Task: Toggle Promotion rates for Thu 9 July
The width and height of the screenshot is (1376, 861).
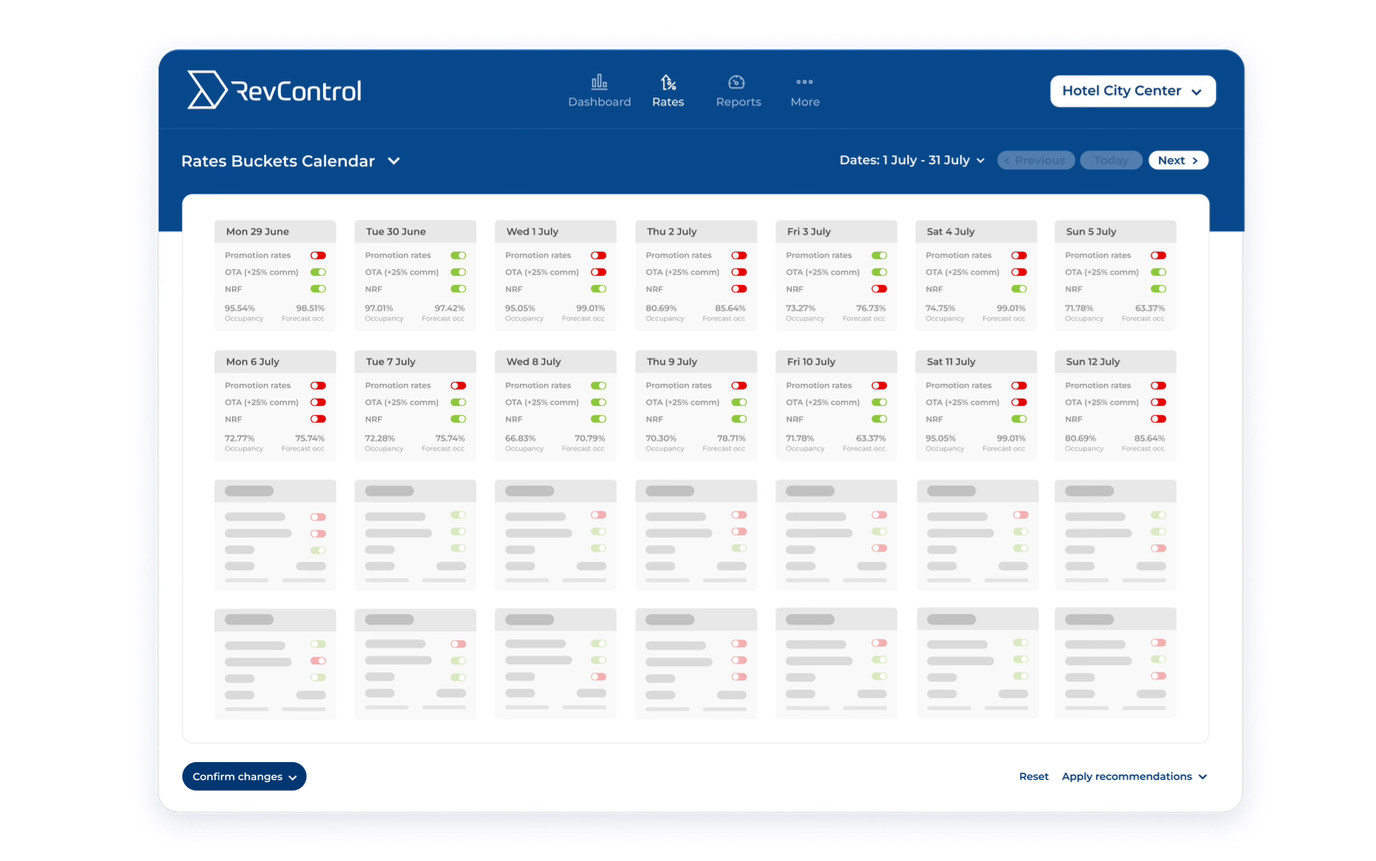Action: click(x=739, y=386)
